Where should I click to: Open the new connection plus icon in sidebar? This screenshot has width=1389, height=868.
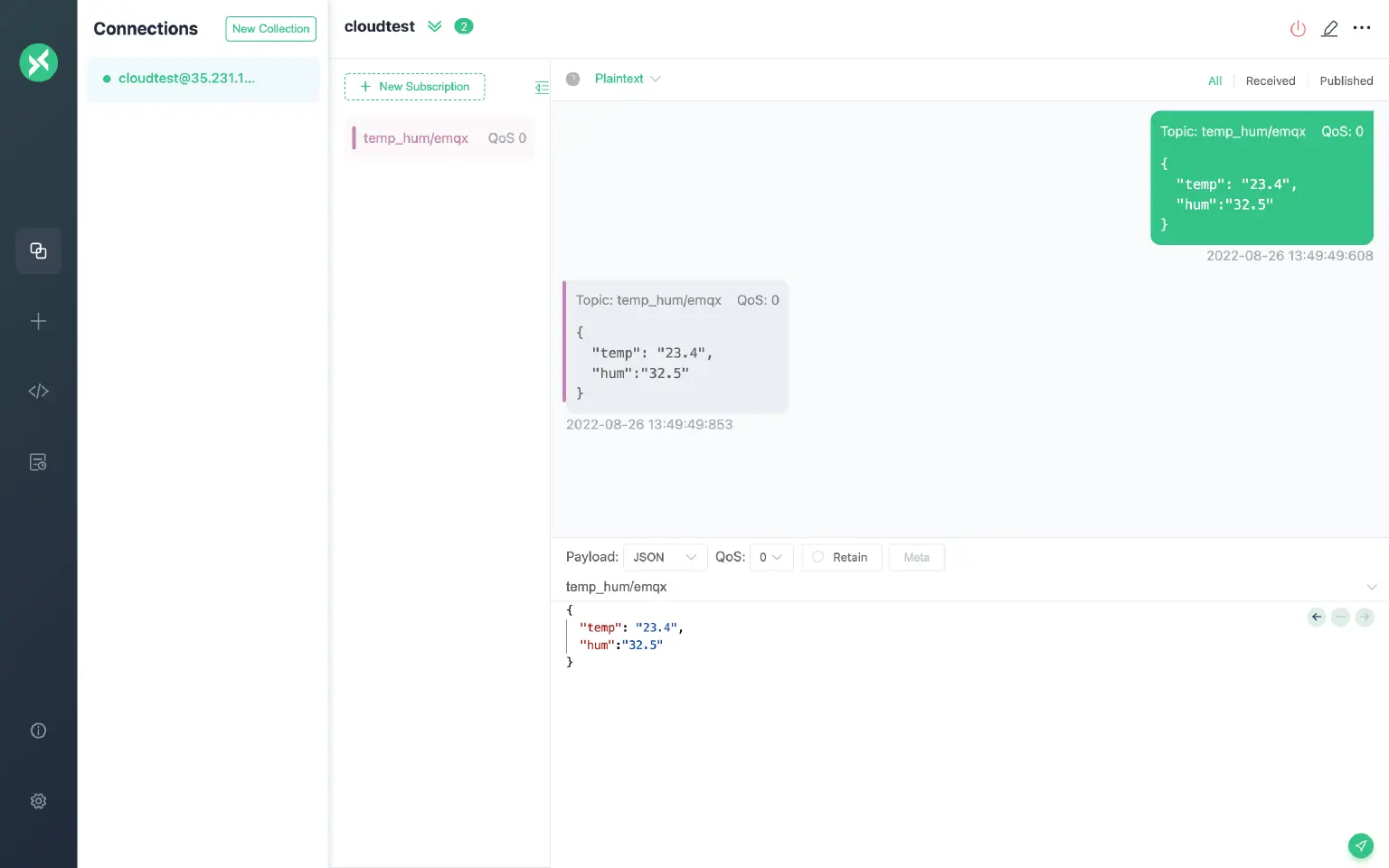tap(38, 321)
